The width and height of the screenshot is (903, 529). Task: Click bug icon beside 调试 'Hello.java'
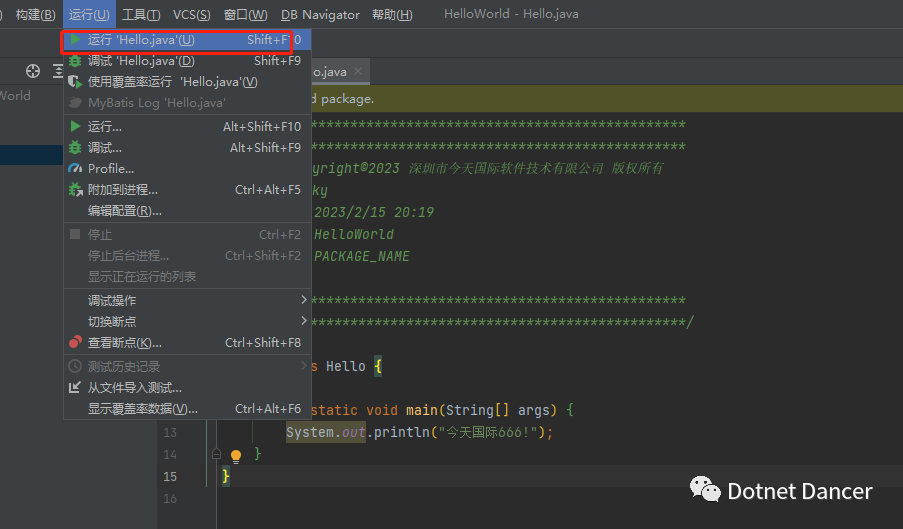point(75,60)
